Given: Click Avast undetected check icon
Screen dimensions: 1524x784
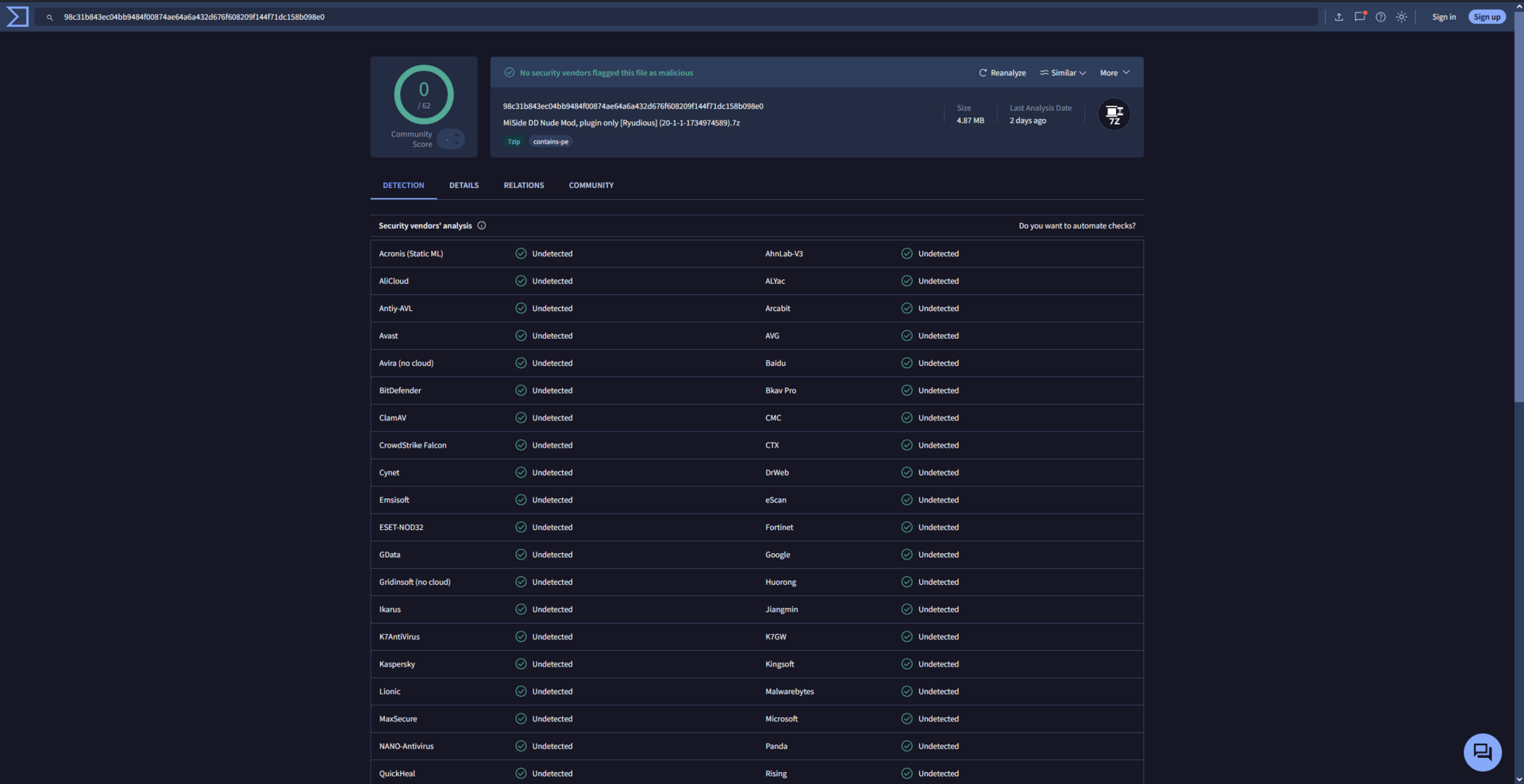Looking at the screenshot, I should 521,336.
